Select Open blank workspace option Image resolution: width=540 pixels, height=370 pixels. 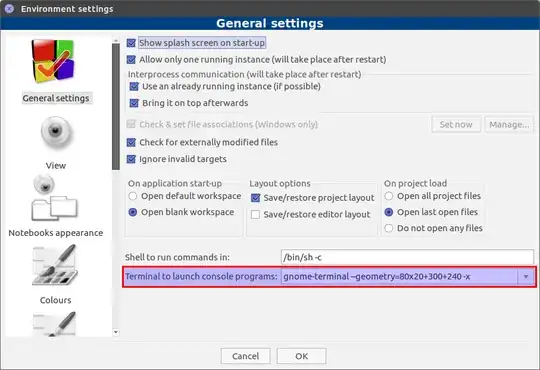pos(133,212)
